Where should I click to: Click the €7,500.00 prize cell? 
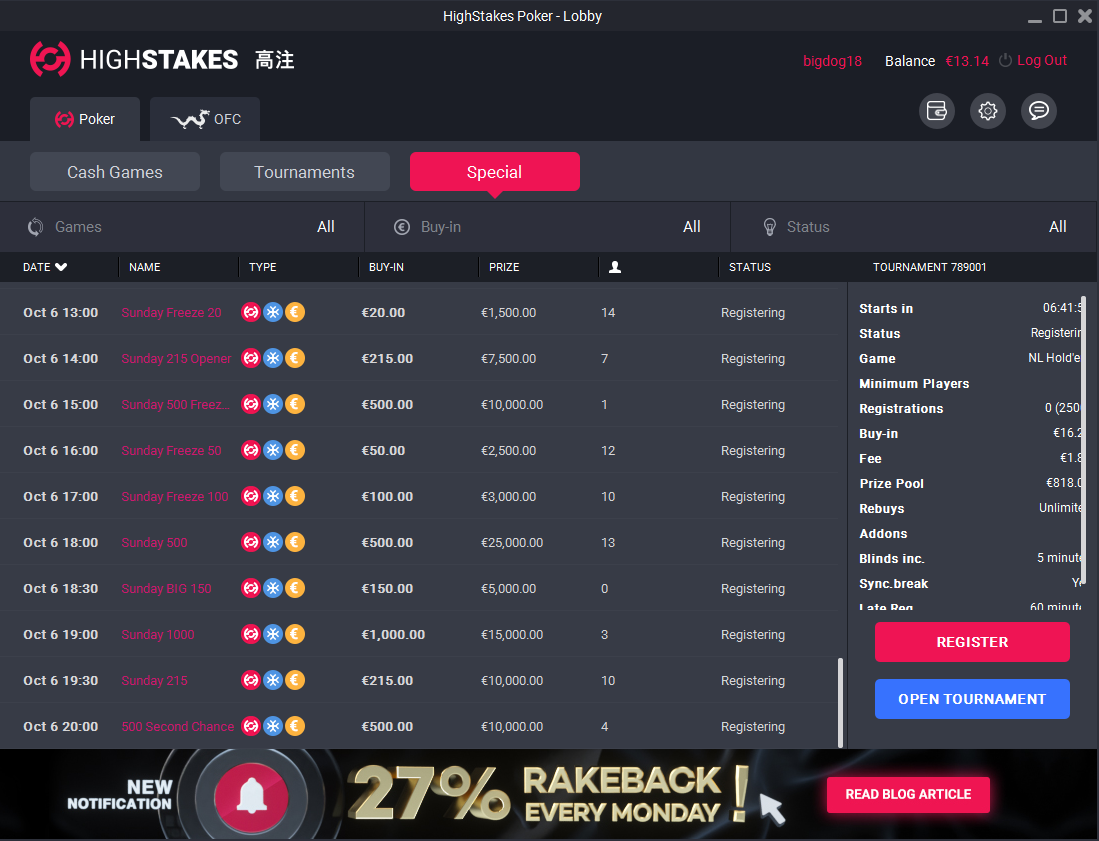[508, 359]
